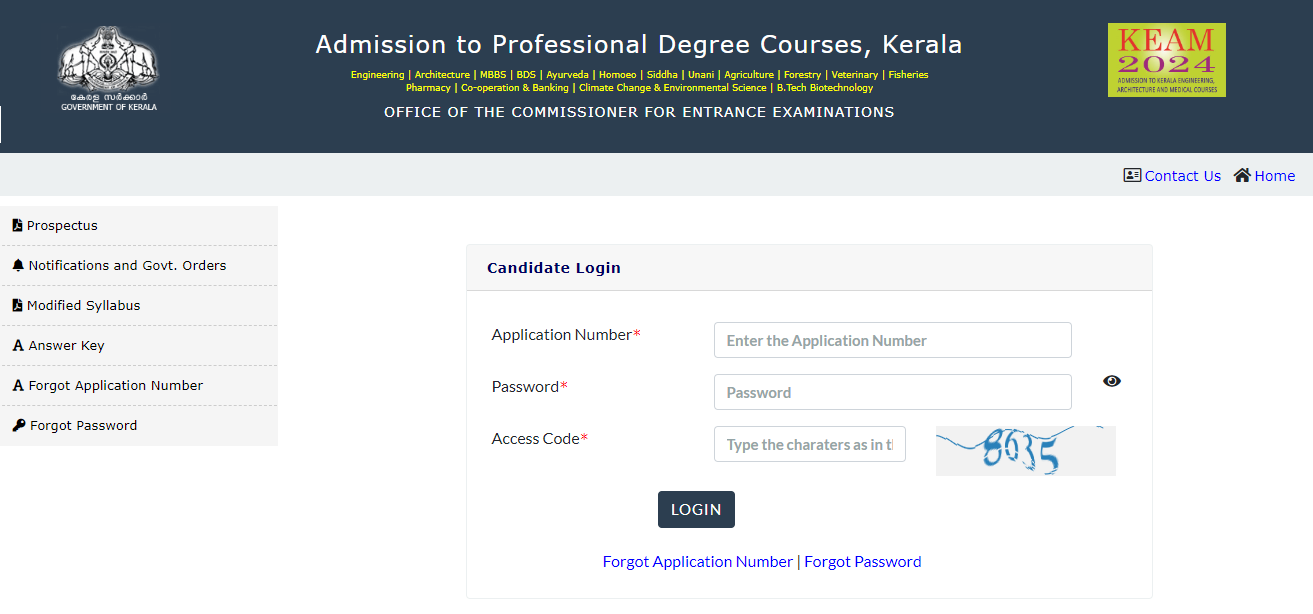Click the Forgot Password key icon
Screen dimensions: 1313x614
(19, 425)
